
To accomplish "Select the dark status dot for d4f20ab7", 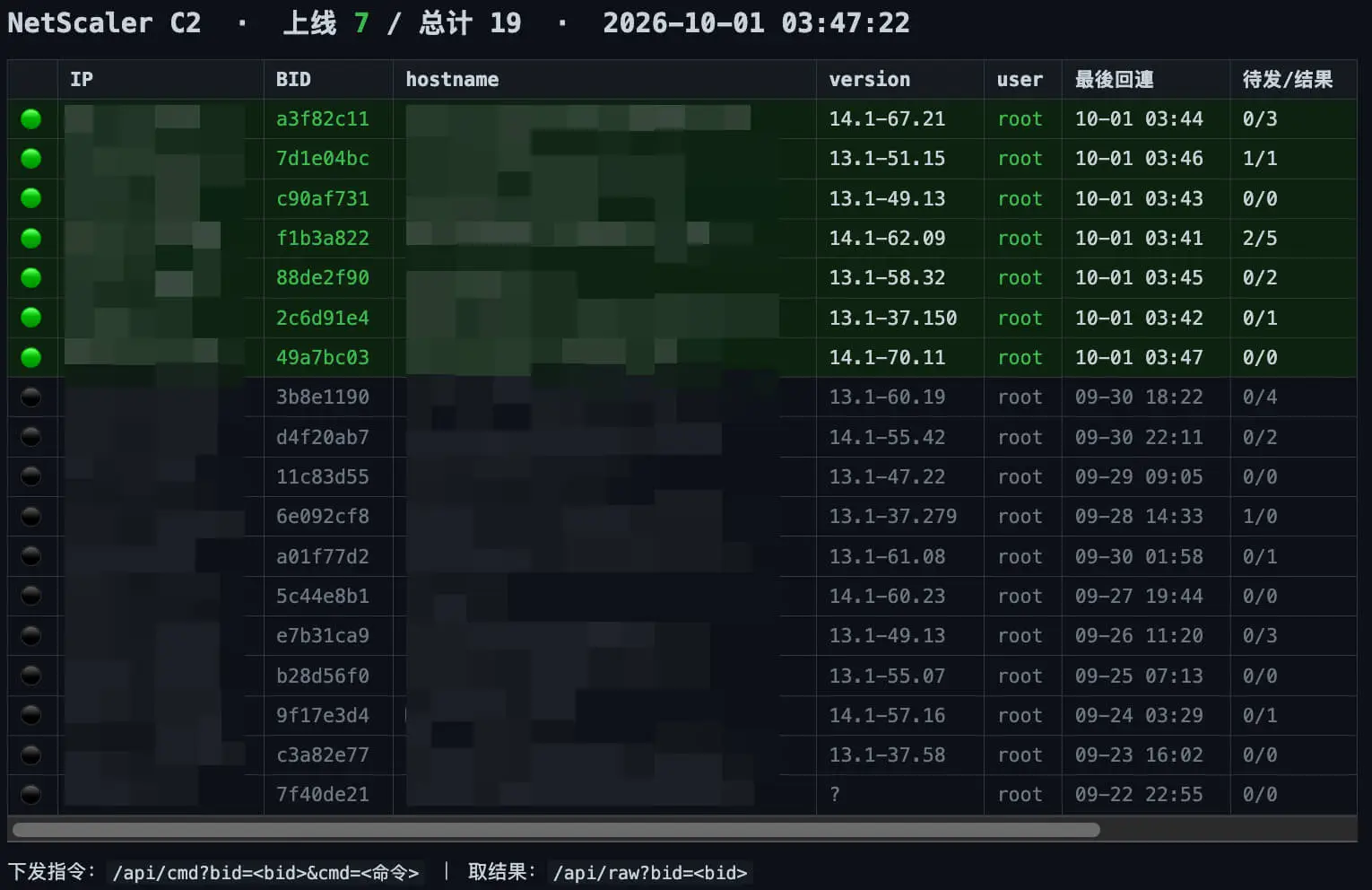I will coord(31,437).
